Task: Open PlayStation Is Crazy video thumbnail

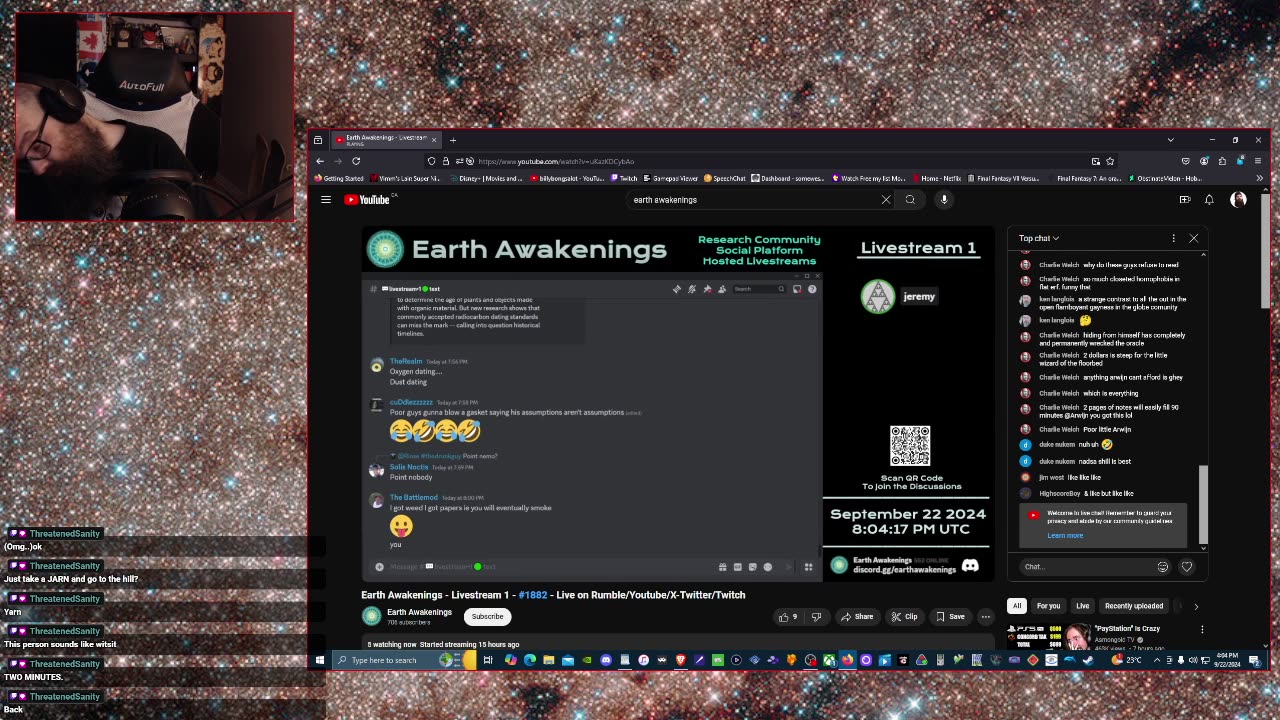Action: tap(1048, 635)
